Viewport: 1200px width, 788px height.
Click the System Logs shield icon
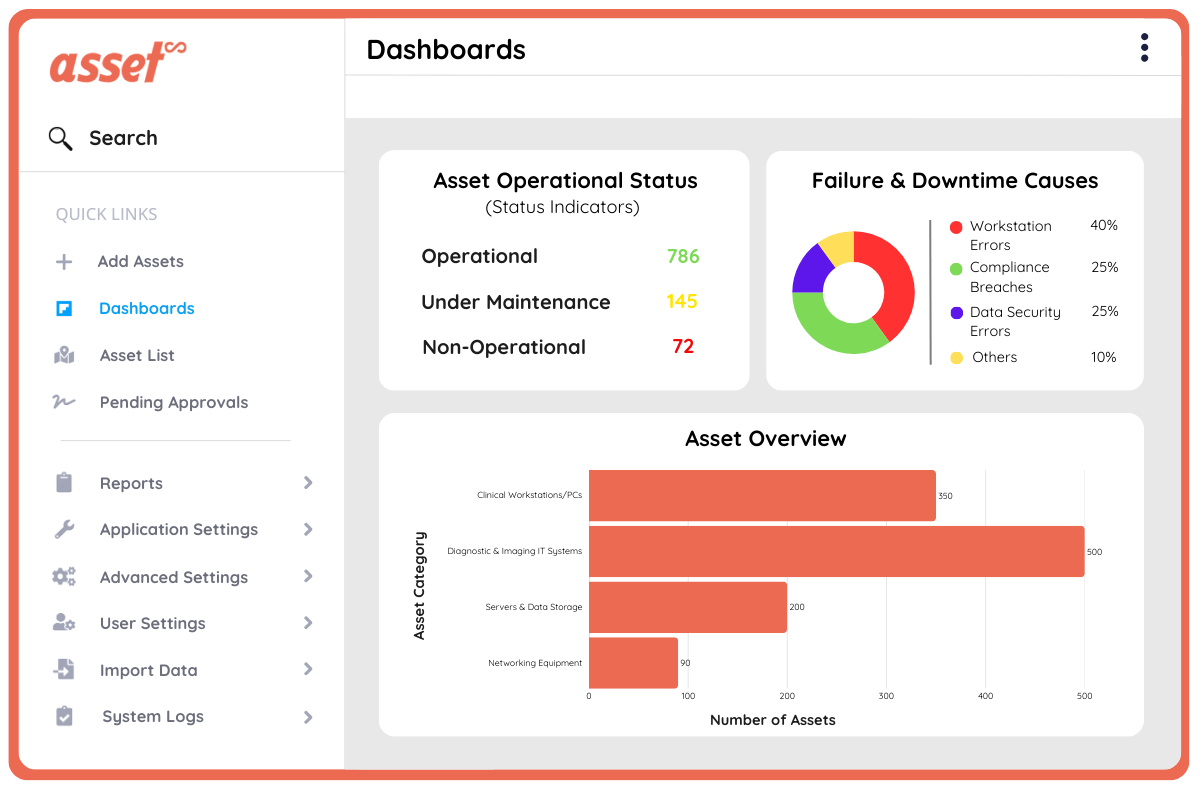click(64, 716)
